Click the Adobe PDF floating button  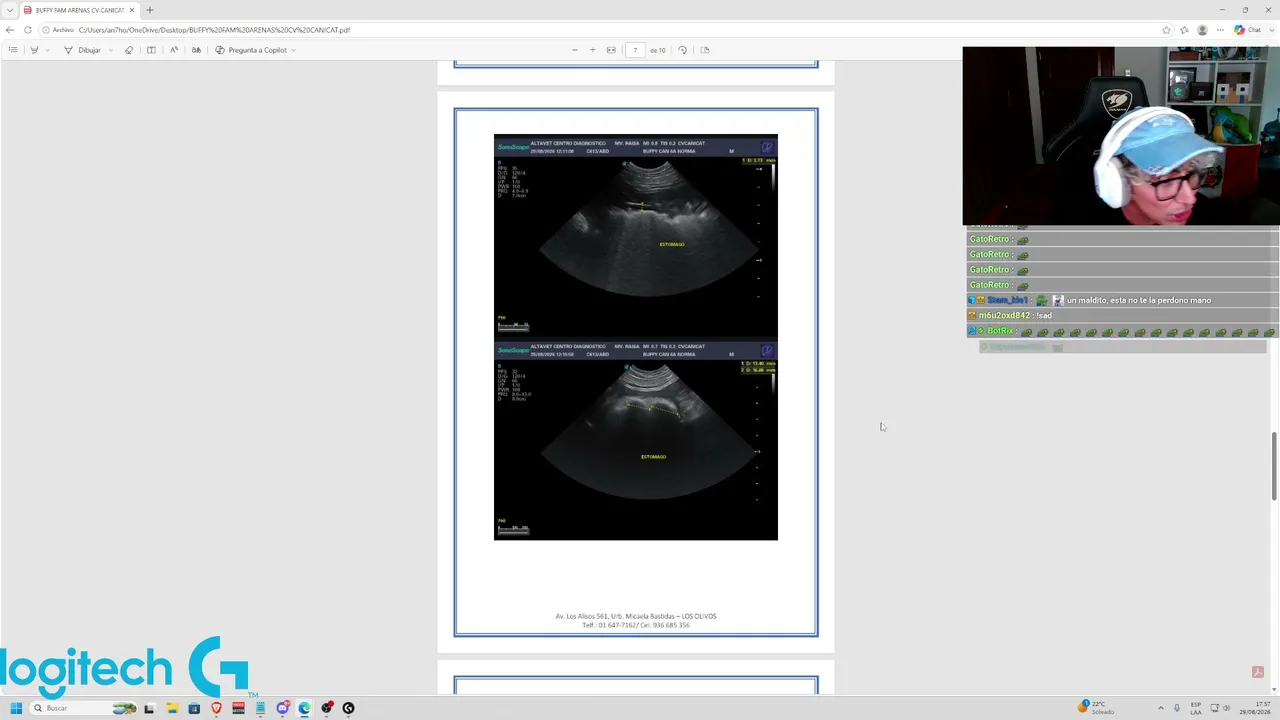coord(1257,672)
